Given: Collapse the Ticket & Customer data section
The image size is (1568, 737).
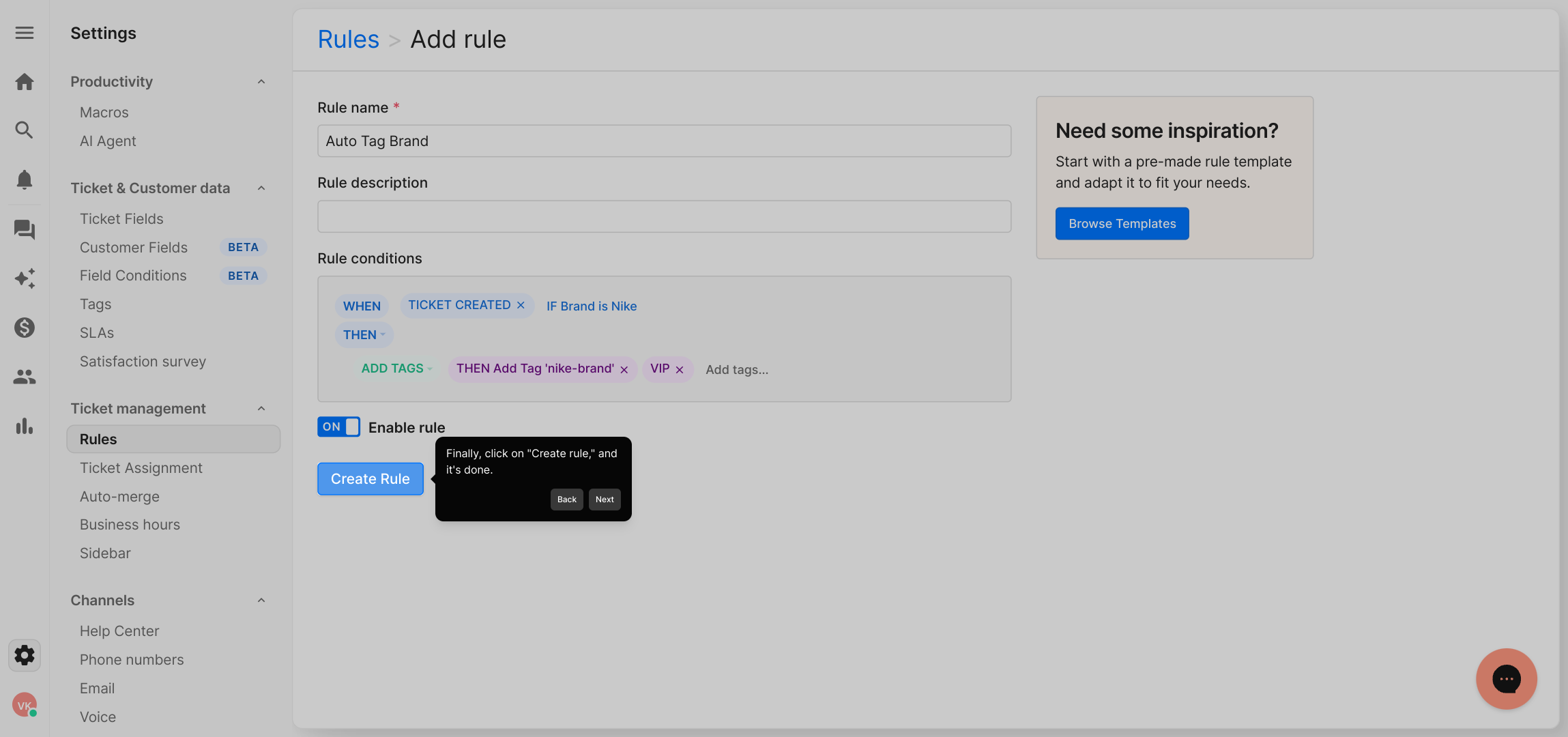Looking at the screenshot, I should [261, 188].
